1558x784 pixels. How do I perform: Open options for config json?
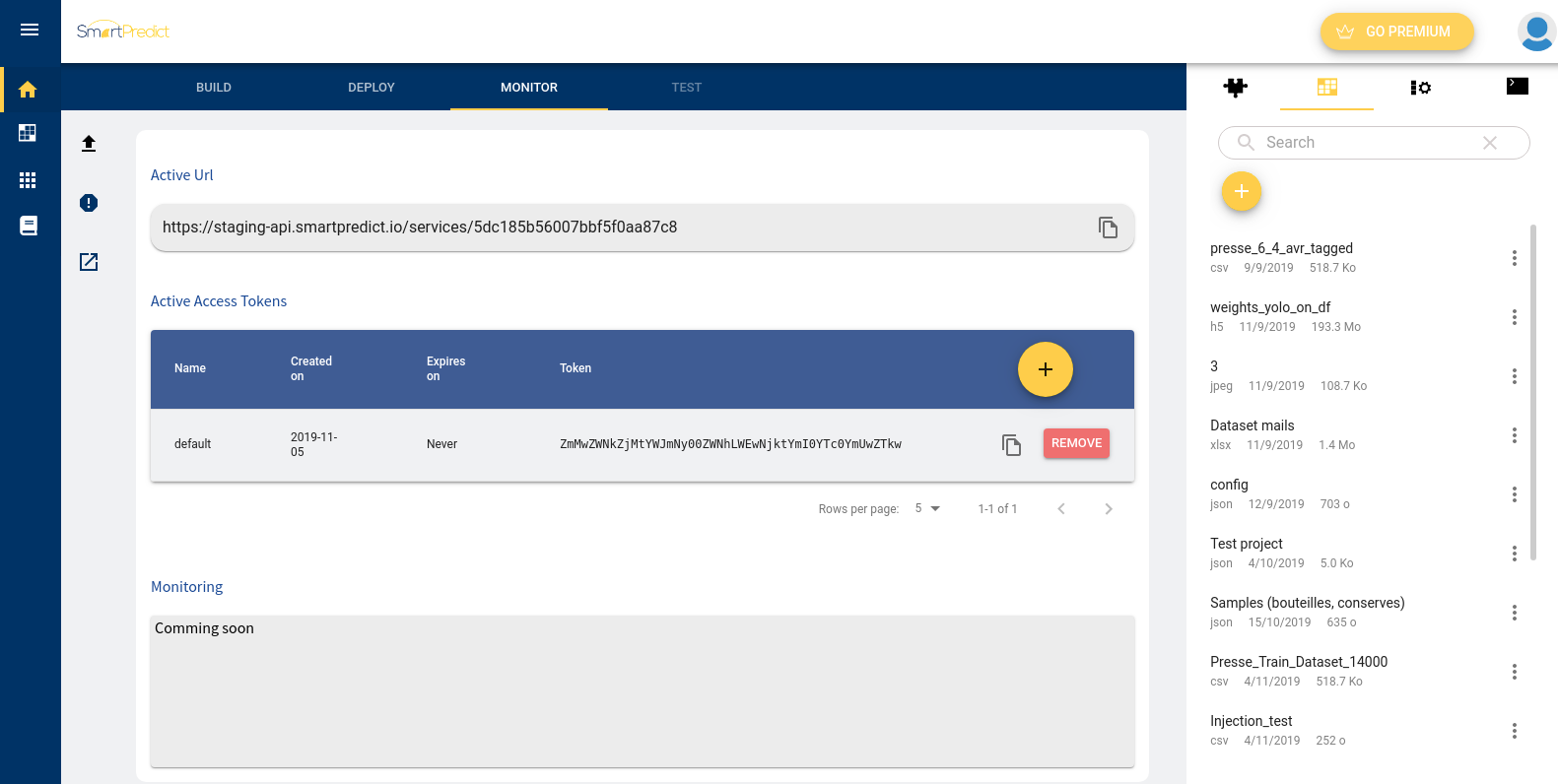click(x=1514, y=494)
